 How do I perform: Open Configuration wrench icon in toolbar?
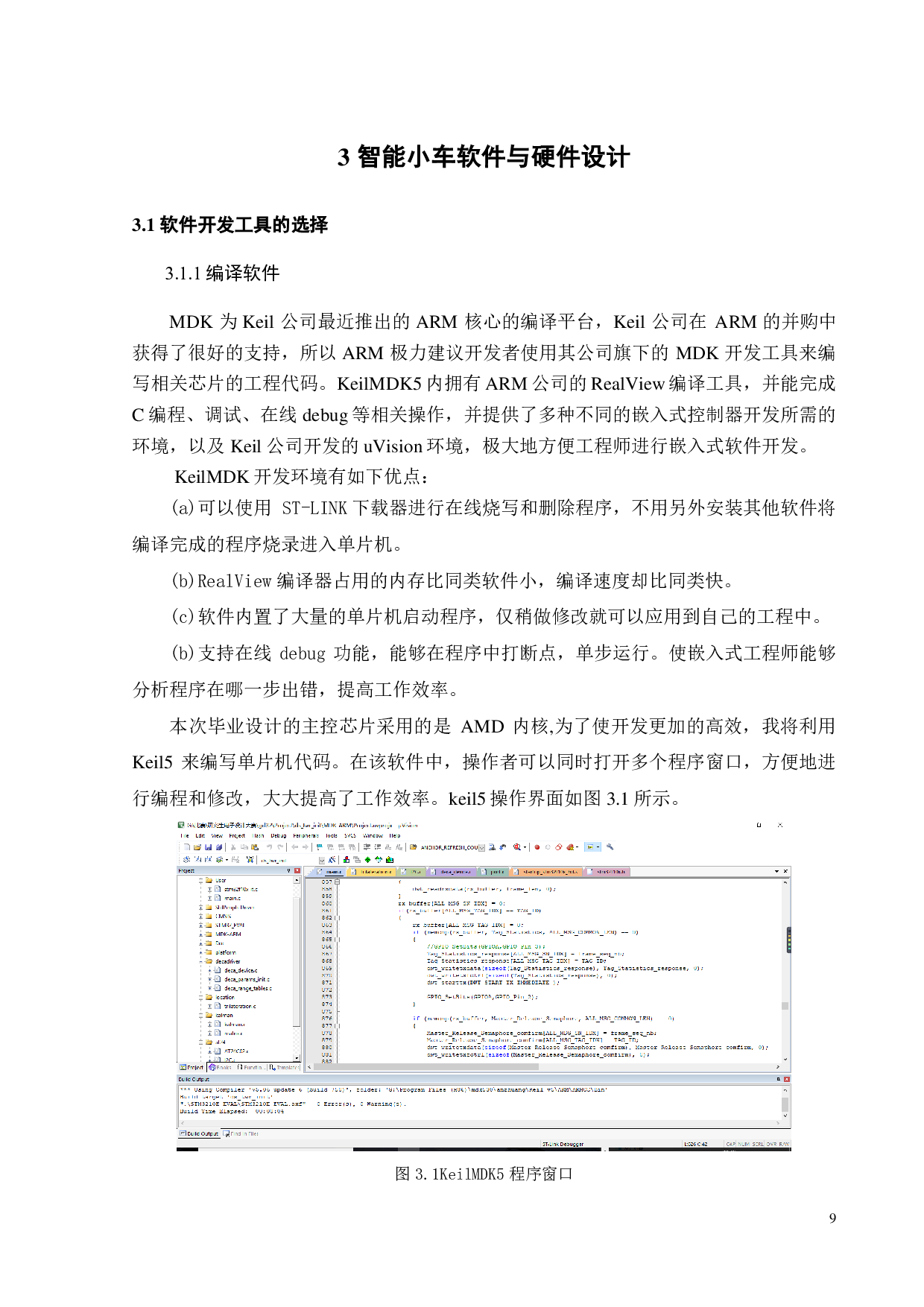pyautogui.click(x=610, y=847)
